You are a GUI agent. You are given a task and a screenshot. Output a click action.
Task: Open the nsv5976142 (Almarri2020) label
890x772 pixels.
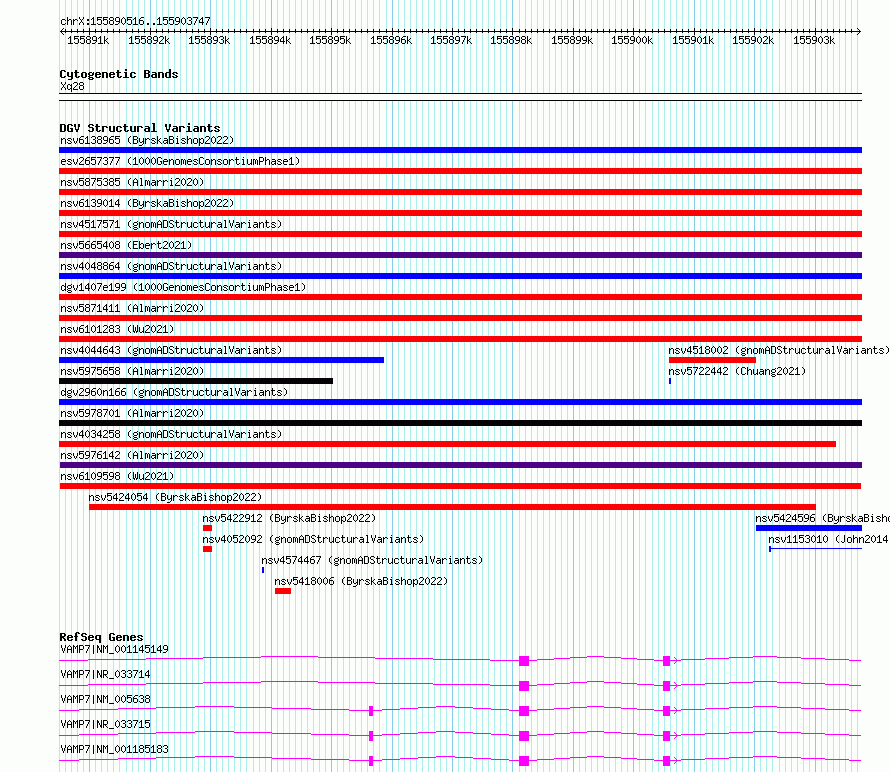132,455
